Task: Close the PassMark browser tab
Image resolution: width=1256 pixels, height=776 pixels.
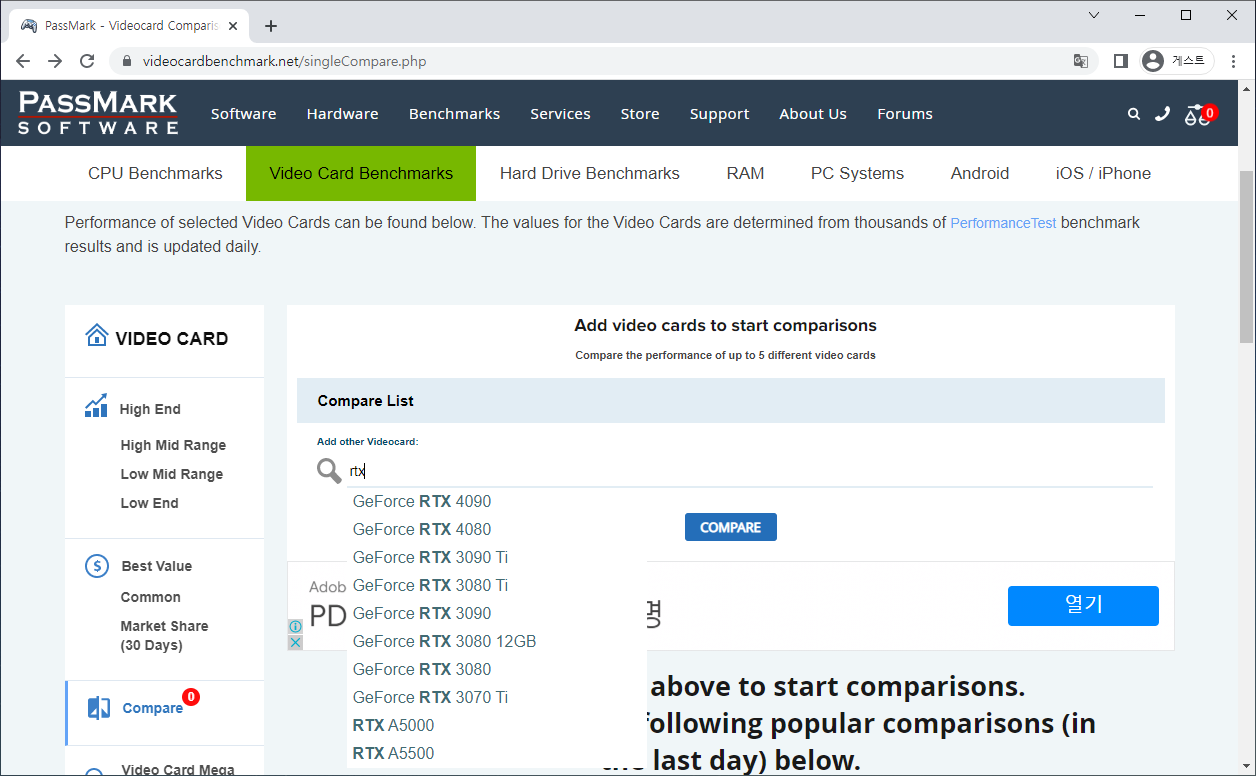Action: pyautogui.click(x=235, y=26)
